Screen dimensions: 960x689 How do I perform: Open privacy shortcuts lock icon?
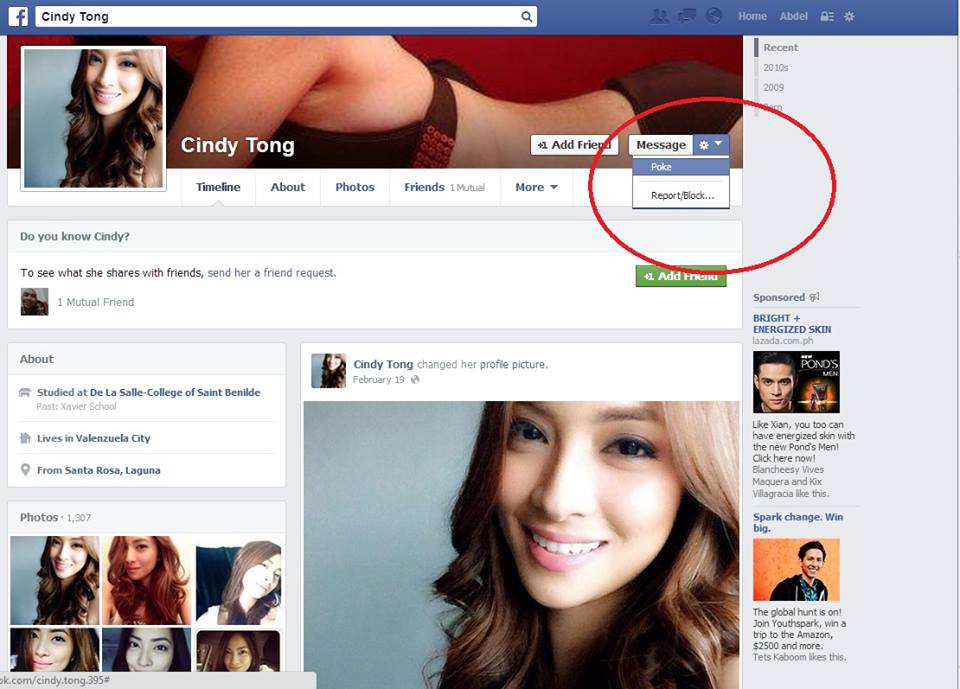pyautogui.click(x=827, y=17)
